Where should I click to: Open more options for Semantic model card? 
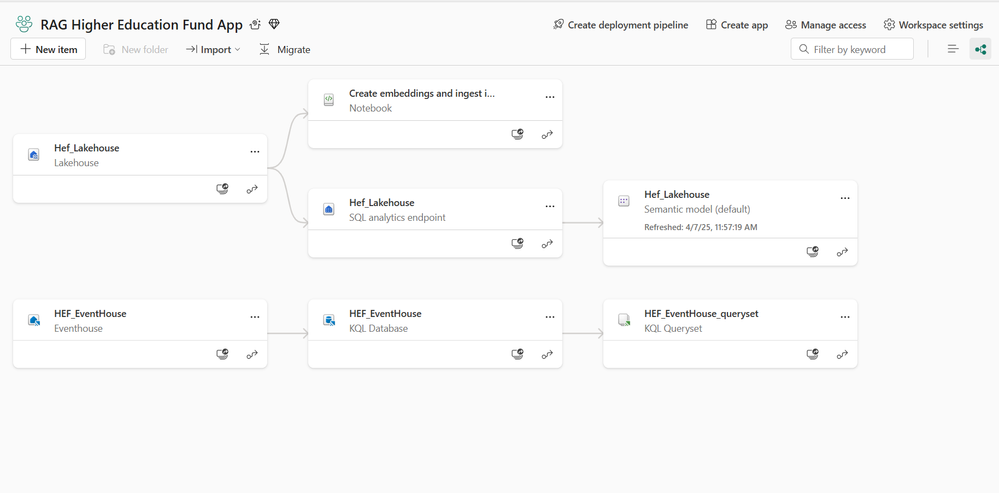tap(845, 198)
